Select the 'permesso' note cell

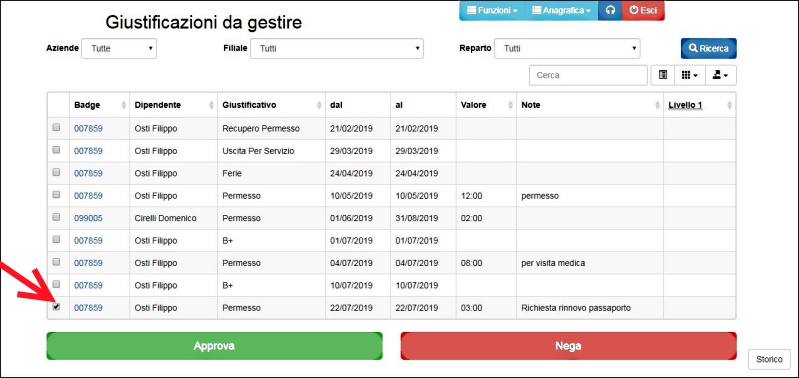pos(590,196)
